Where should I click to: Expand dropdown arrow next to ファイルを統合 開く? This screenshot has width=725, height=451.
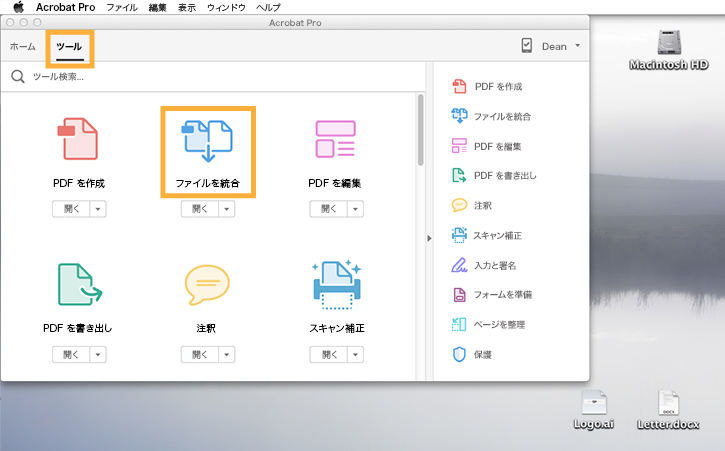(227, 209)
